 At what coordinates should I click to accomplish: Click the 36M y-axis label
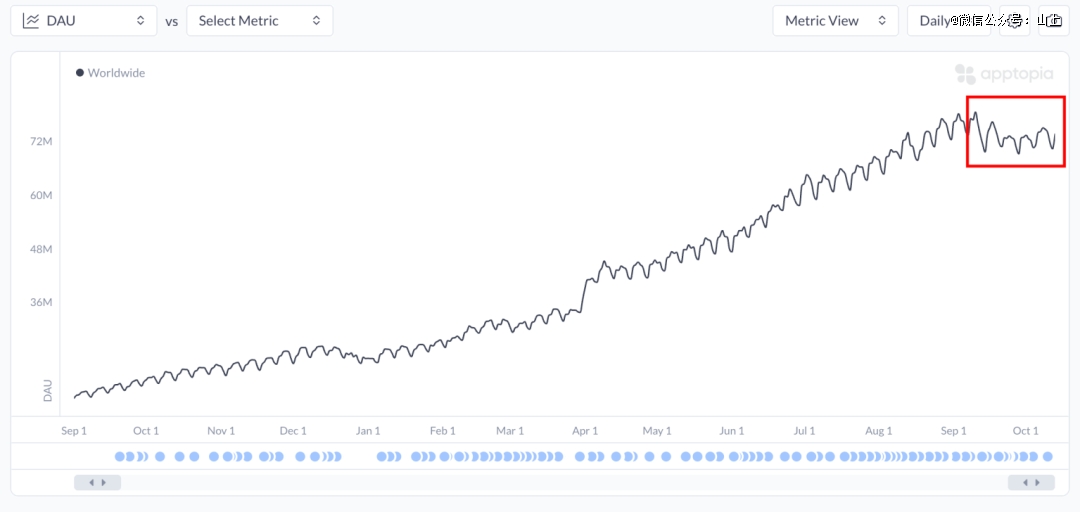pos(41,302)
